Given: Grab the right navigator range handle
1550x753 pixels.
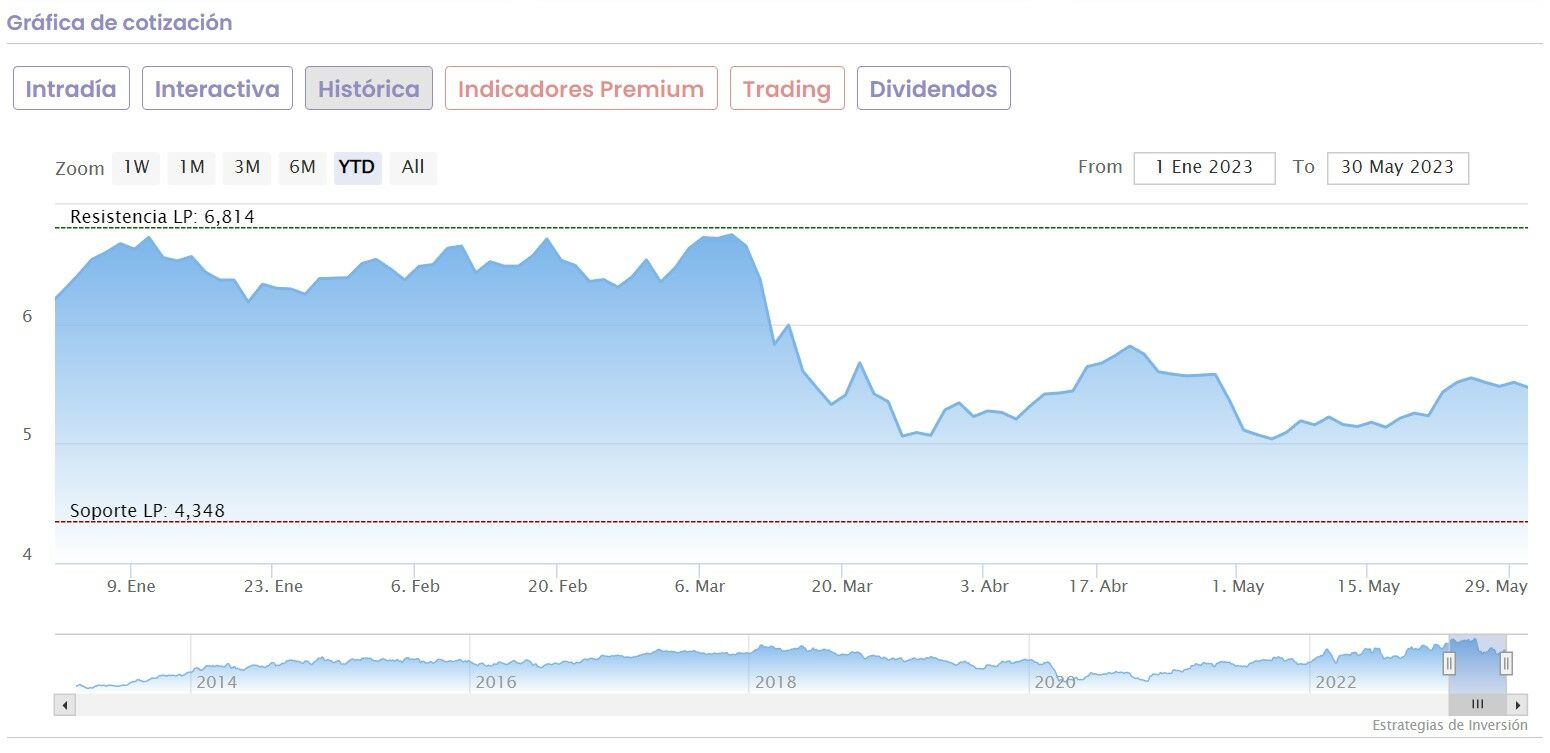Looking at the screenshot, I should [x=1506, y=662].
